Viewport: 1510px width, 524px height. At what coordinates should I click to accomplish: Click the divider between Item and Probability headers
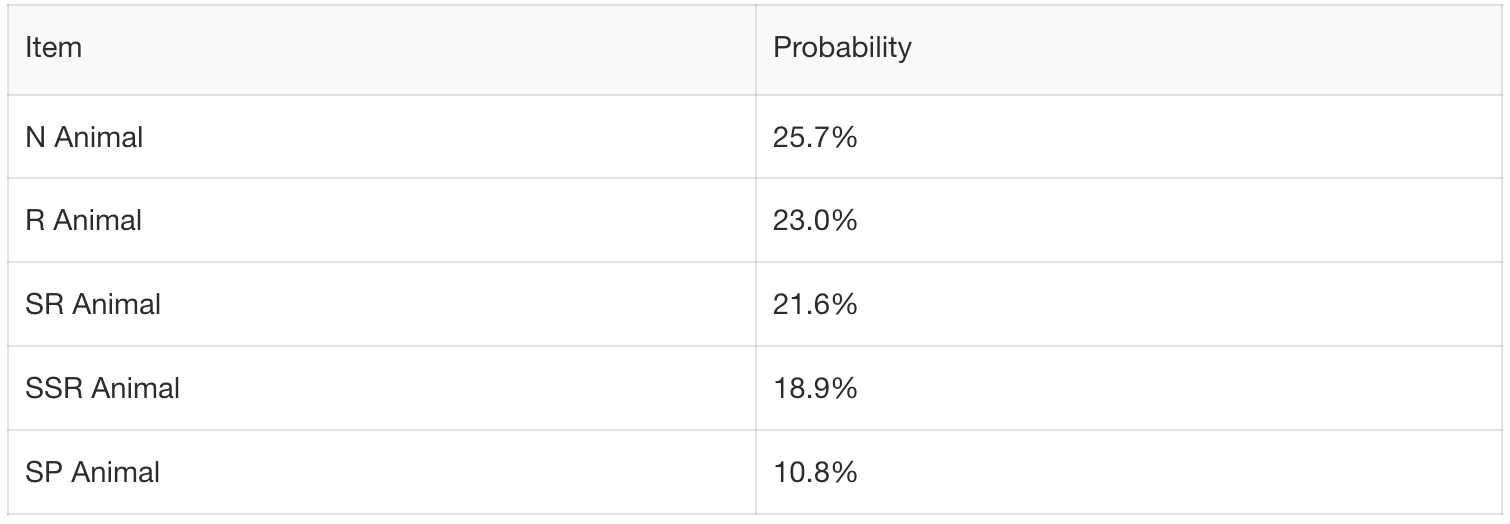click(x=756, y=48)
